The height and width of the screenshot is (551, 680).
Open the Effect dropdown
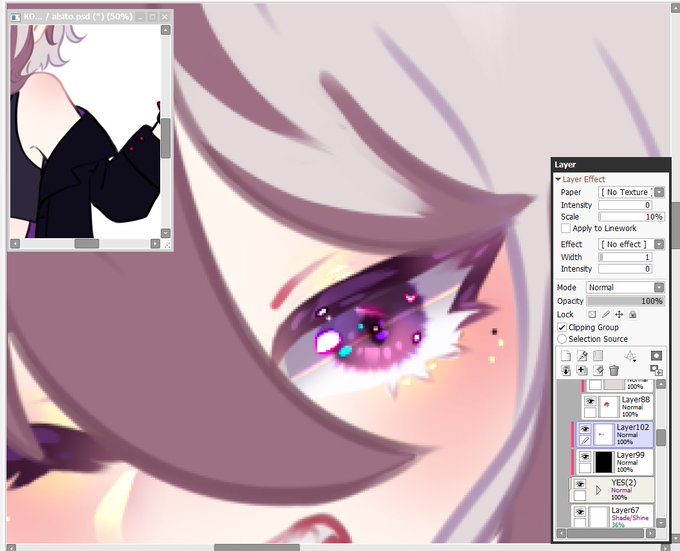(659, 244)
